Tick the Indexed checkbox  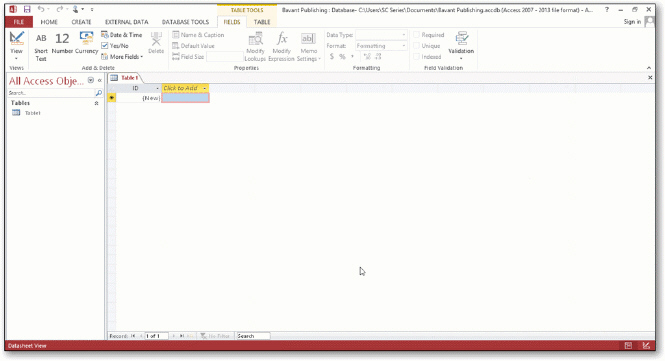(416, 57)
